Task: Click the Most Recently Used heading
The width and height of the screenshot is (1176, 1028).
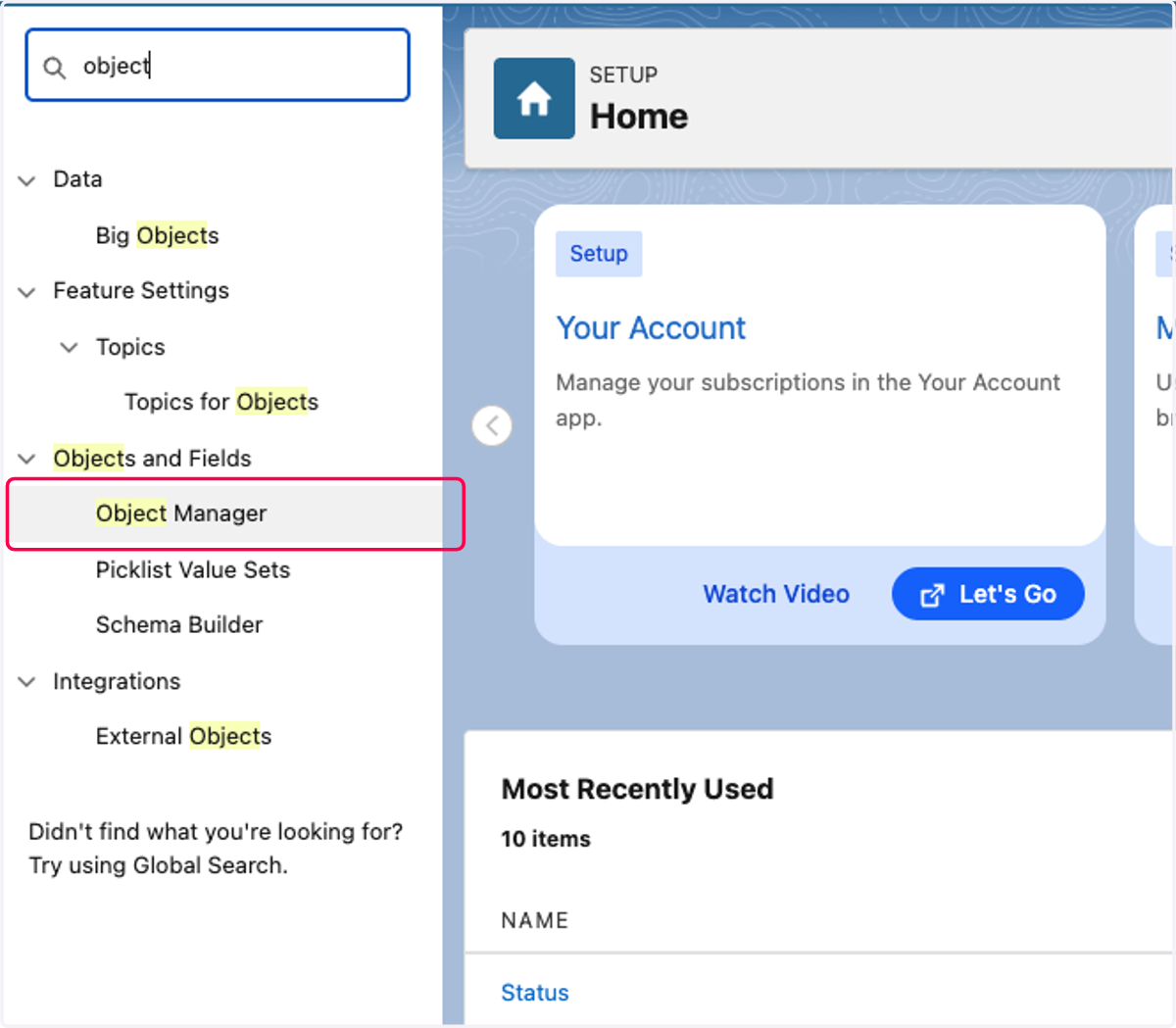Action: (x=637, y=789)
